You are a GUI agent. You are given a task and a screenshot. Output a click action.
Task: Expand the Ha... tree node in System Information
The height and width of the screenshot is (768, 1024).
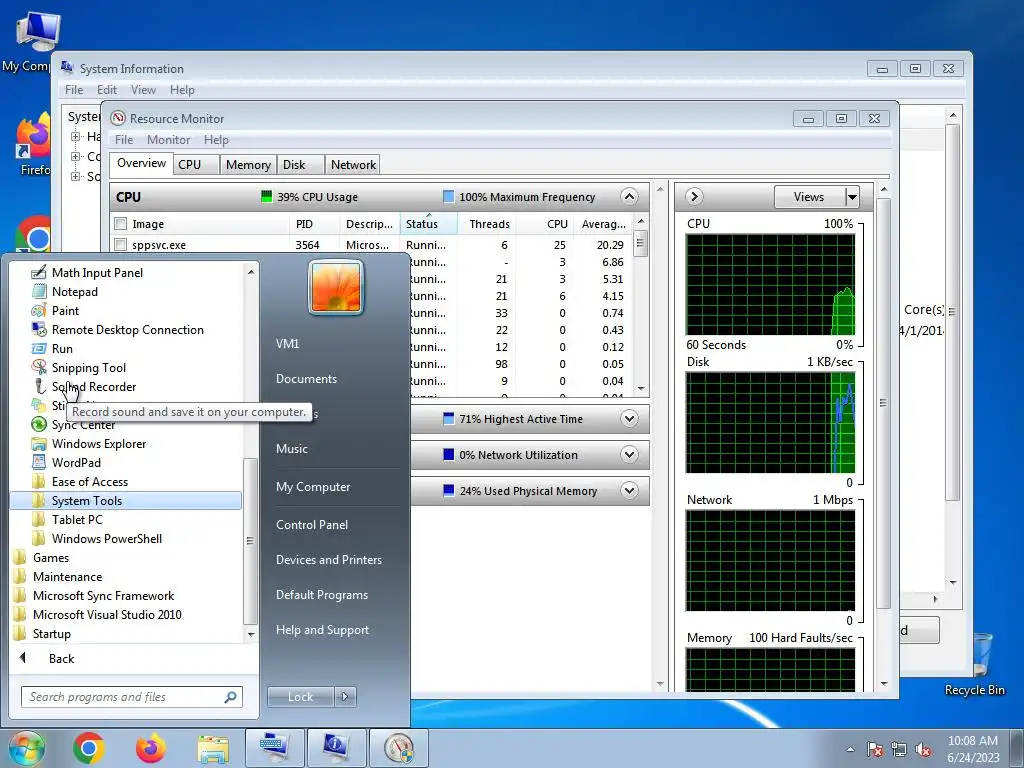point(76,136)
